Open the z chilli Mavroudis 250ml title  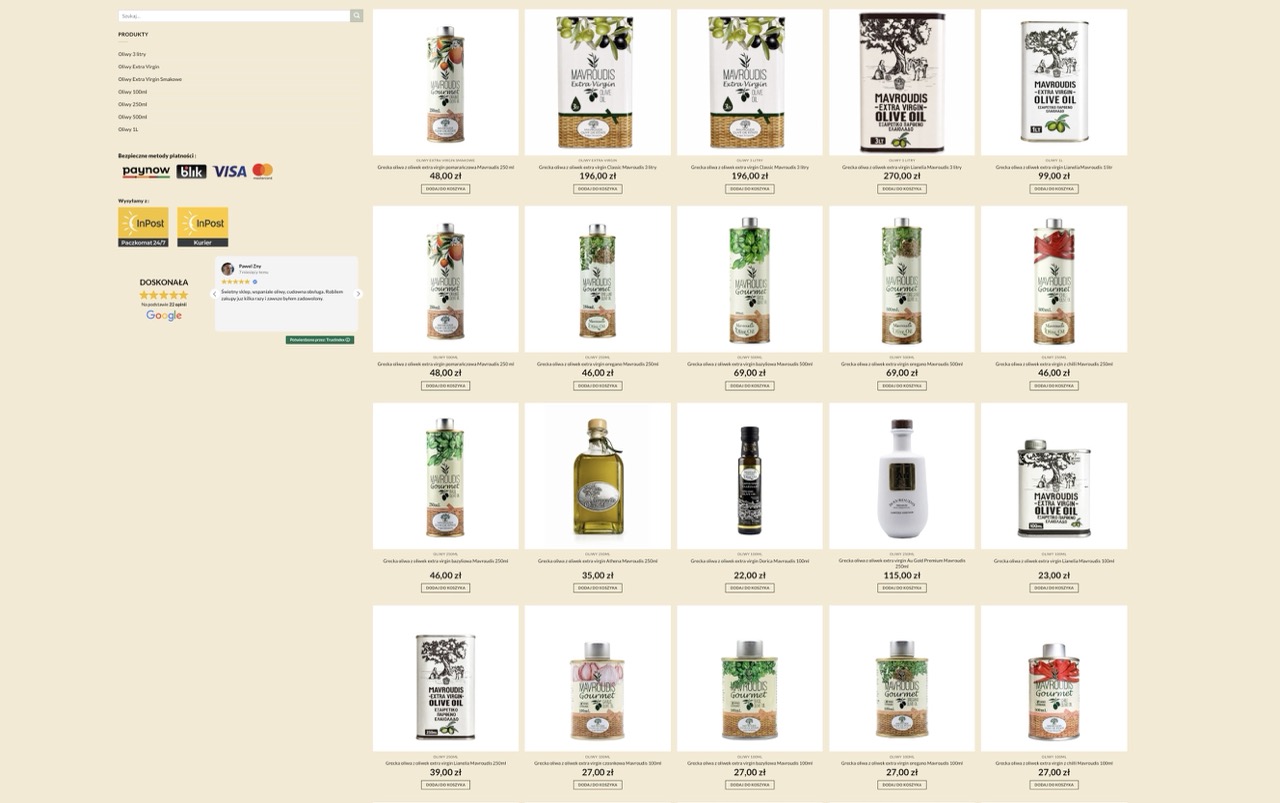click(1054, 364)
